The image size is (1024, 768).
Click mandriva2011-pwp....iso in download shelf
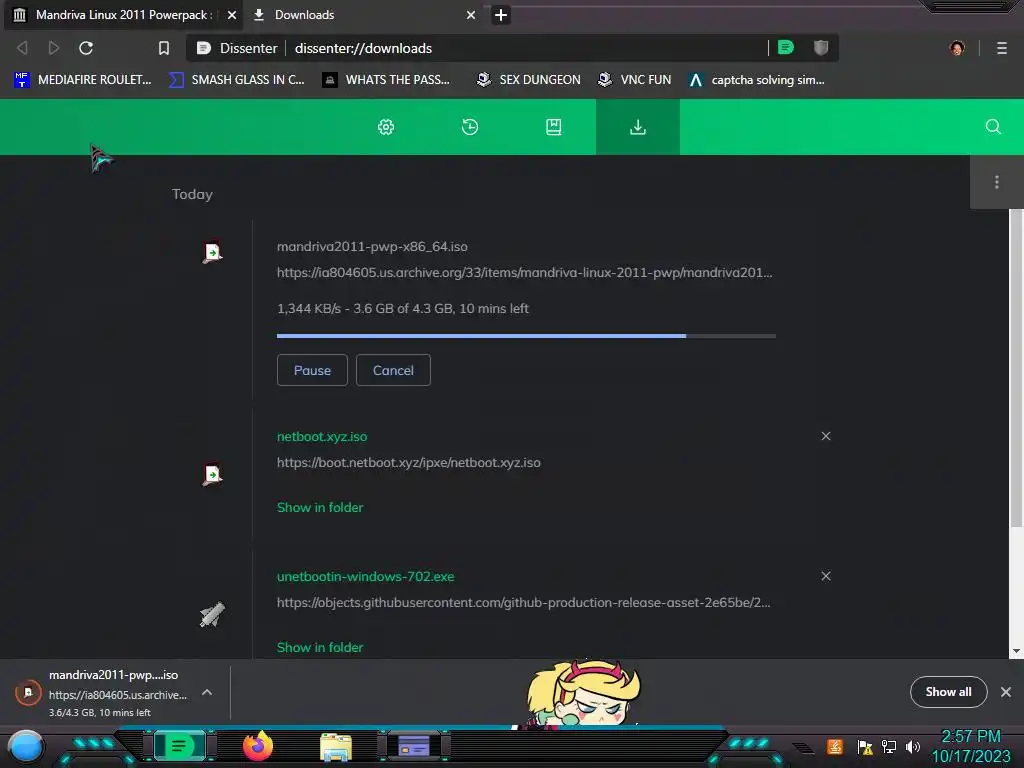(114, 675)
